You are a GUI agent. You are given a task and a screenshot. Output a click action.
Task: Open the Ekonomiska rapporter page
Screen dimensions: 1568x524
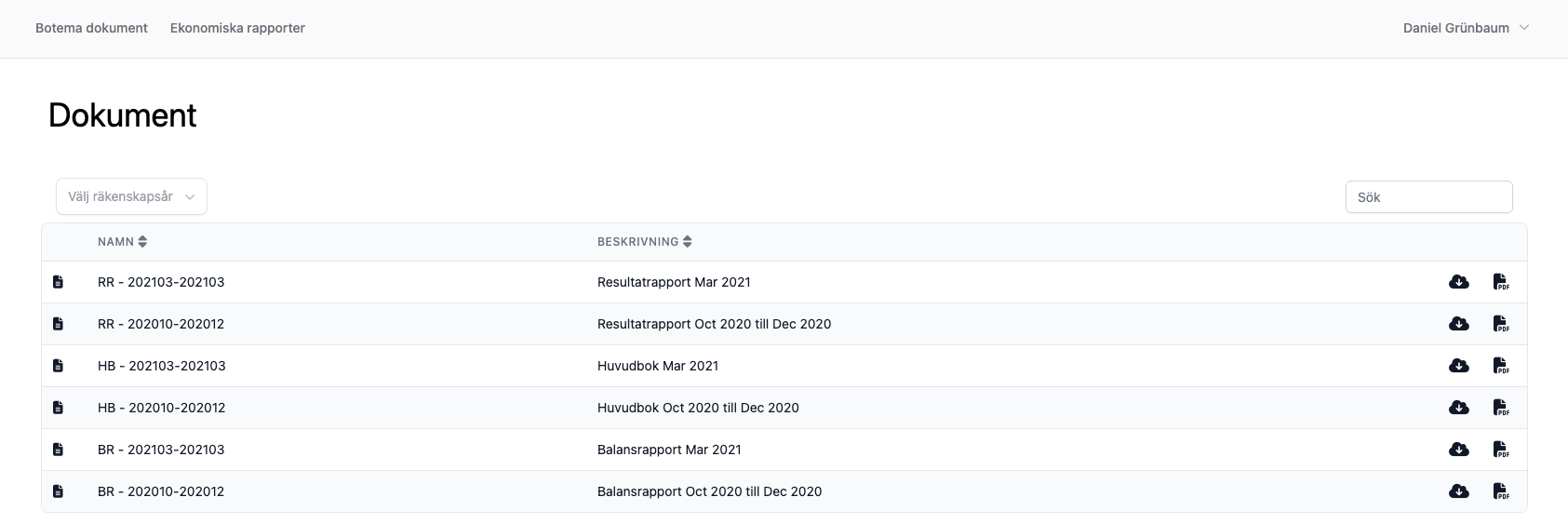(x=237, y=28)
